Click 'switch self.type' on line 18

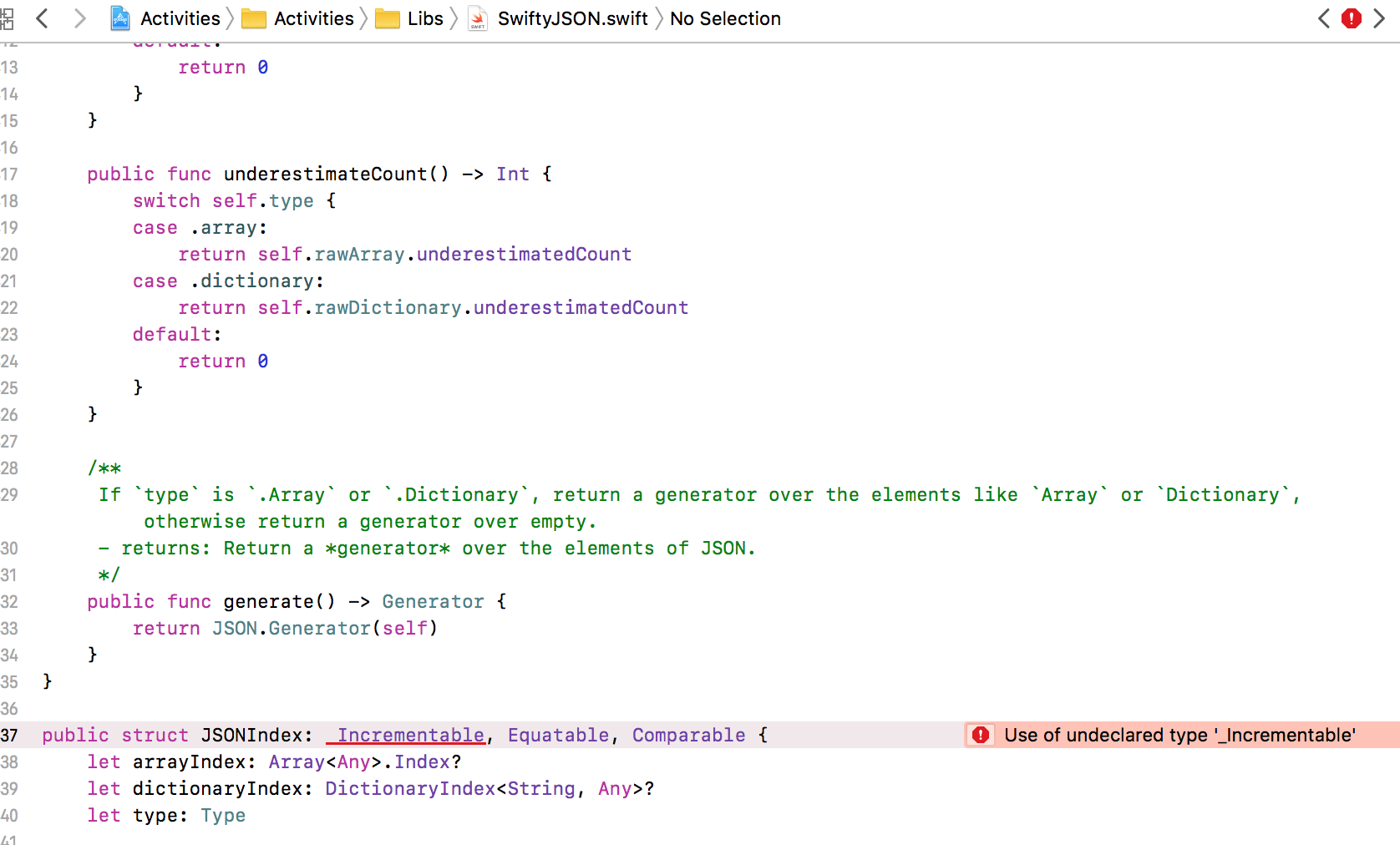[223, 200]
